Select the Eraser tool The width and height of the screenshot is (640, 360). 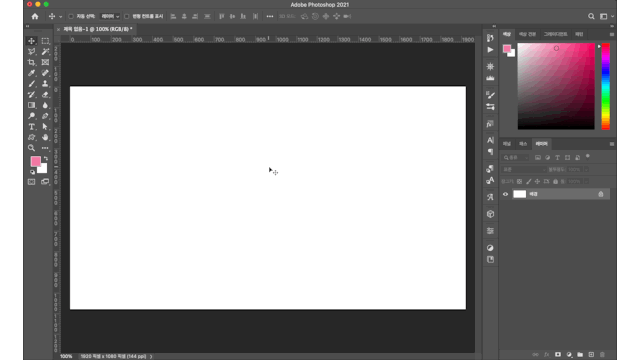click(x=45, y=95)
